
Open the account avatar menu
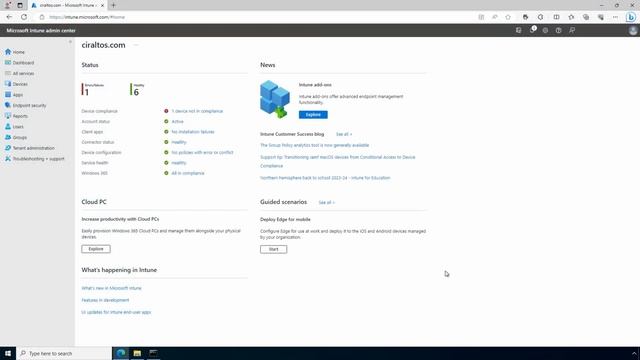pos(633,31)
